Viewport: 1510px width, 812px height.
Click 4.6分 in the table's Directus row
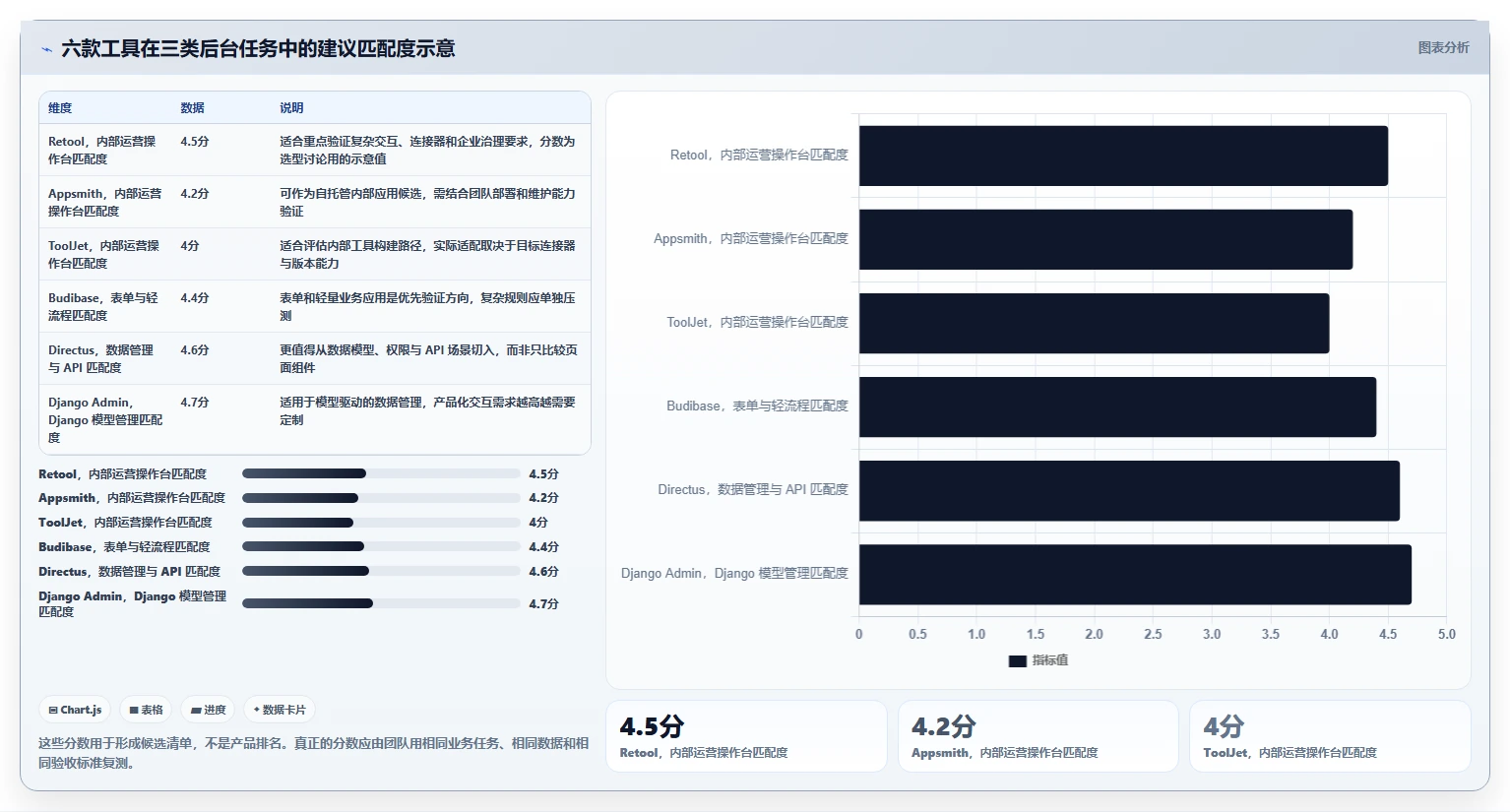point(195,350)
